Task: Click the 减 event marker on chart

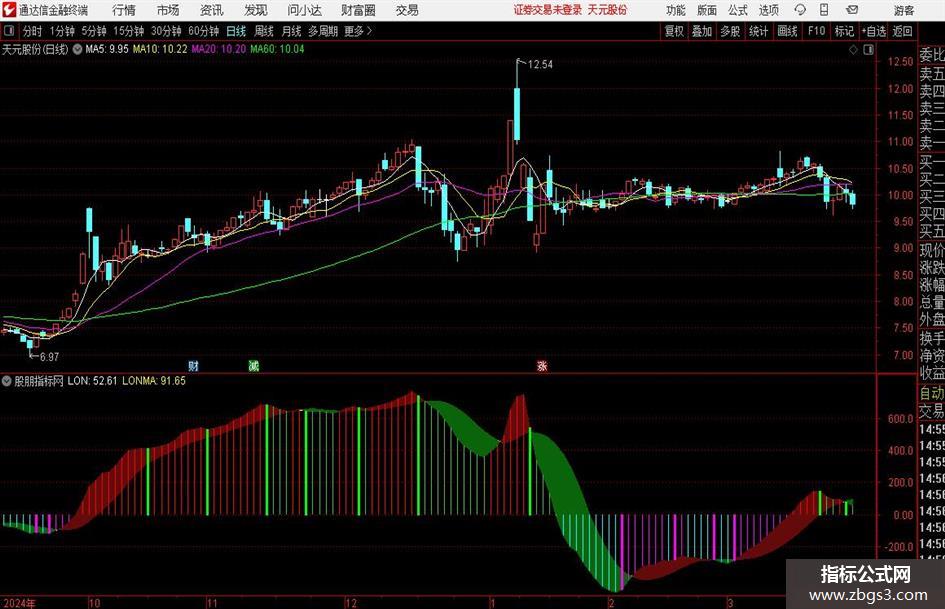Action: pos(254,366)
